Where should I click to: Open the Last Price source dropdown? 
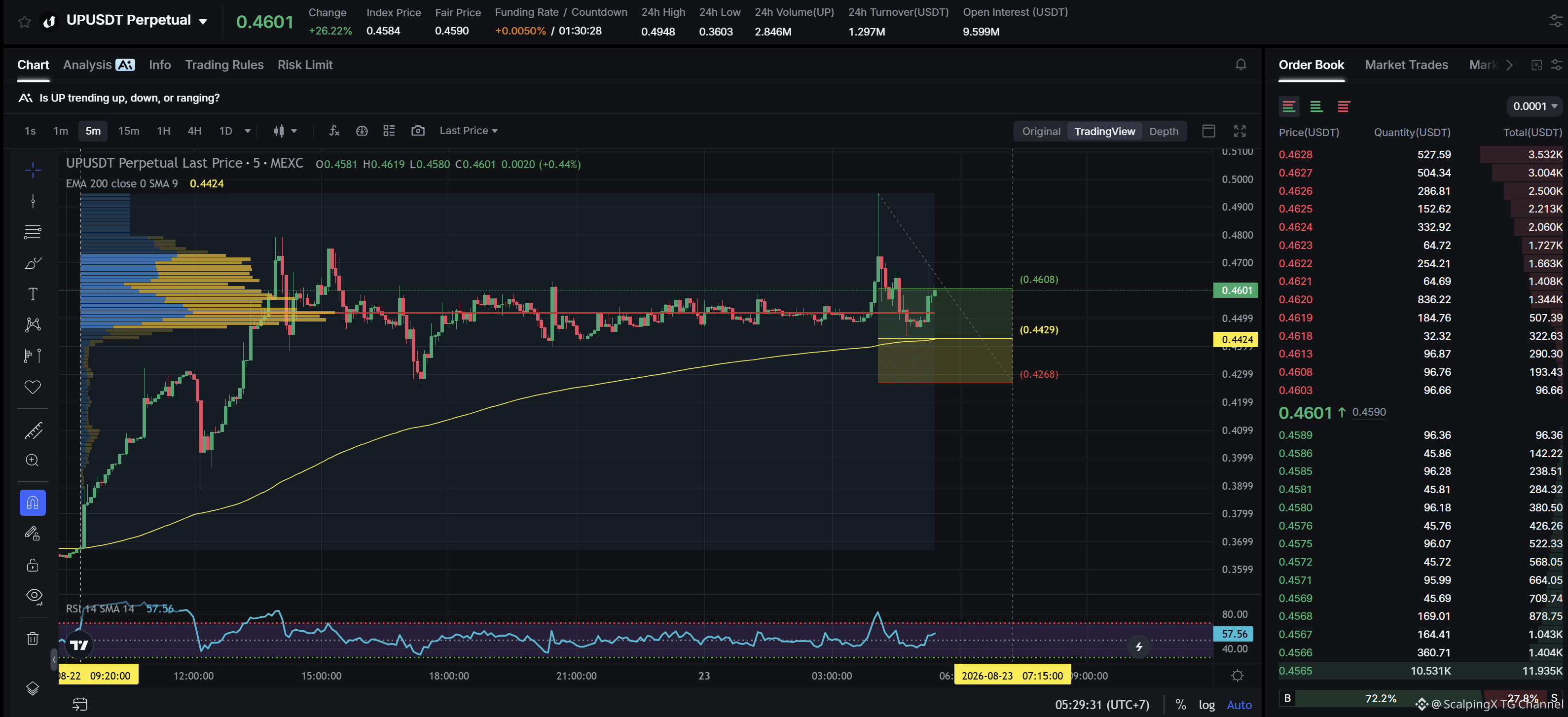[x=468, y=131]
